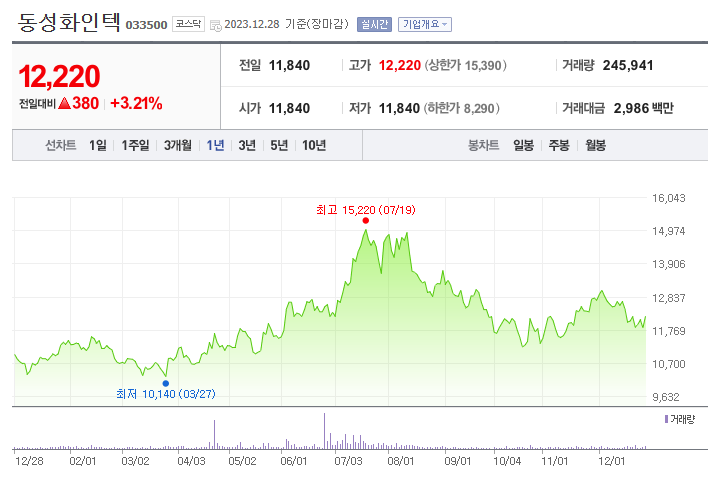Click the tallest volume bar in late June
708x490 pixels.
(324, 430)
